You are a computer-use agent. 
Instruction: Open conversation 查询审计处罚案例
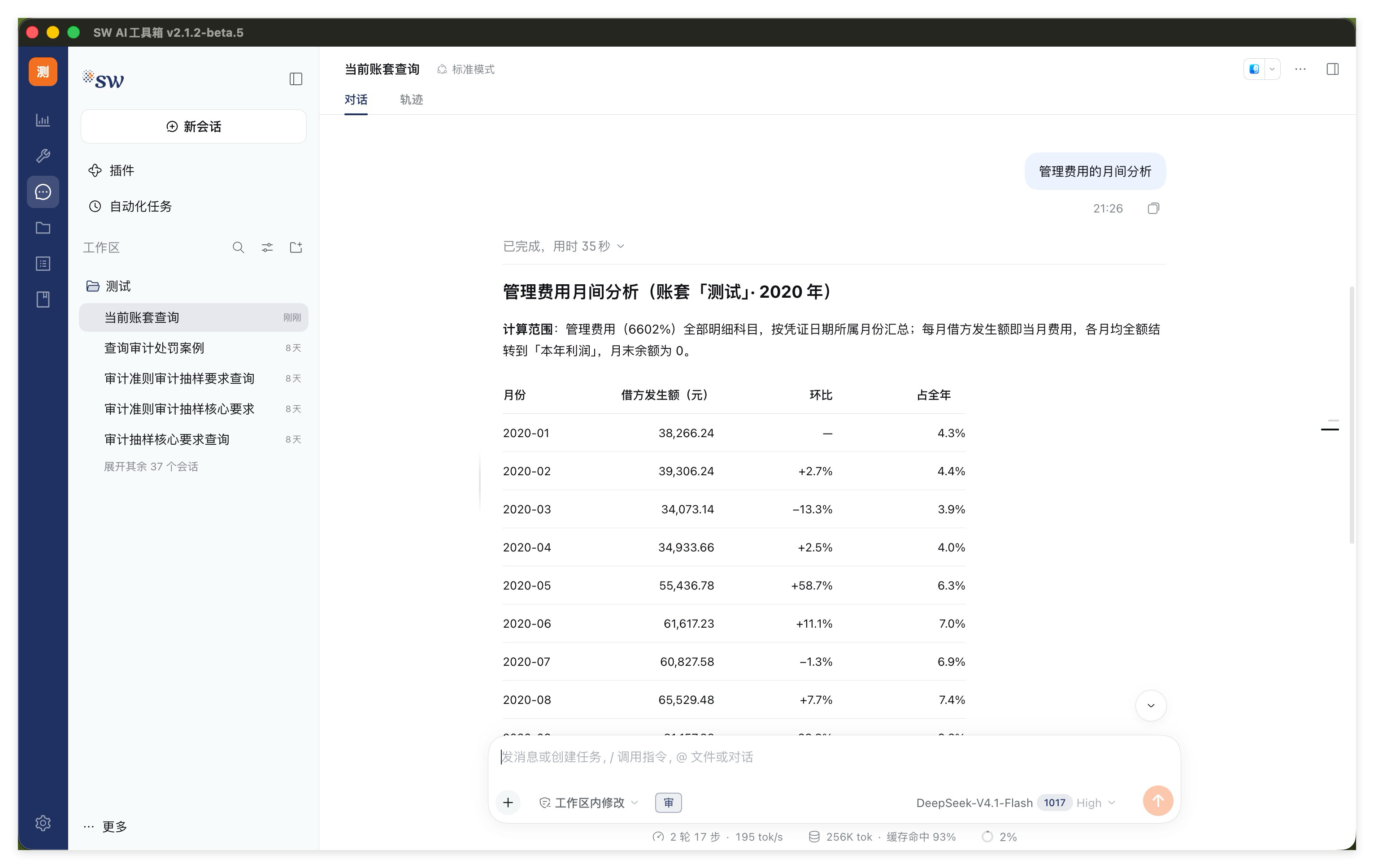(193, 348)
